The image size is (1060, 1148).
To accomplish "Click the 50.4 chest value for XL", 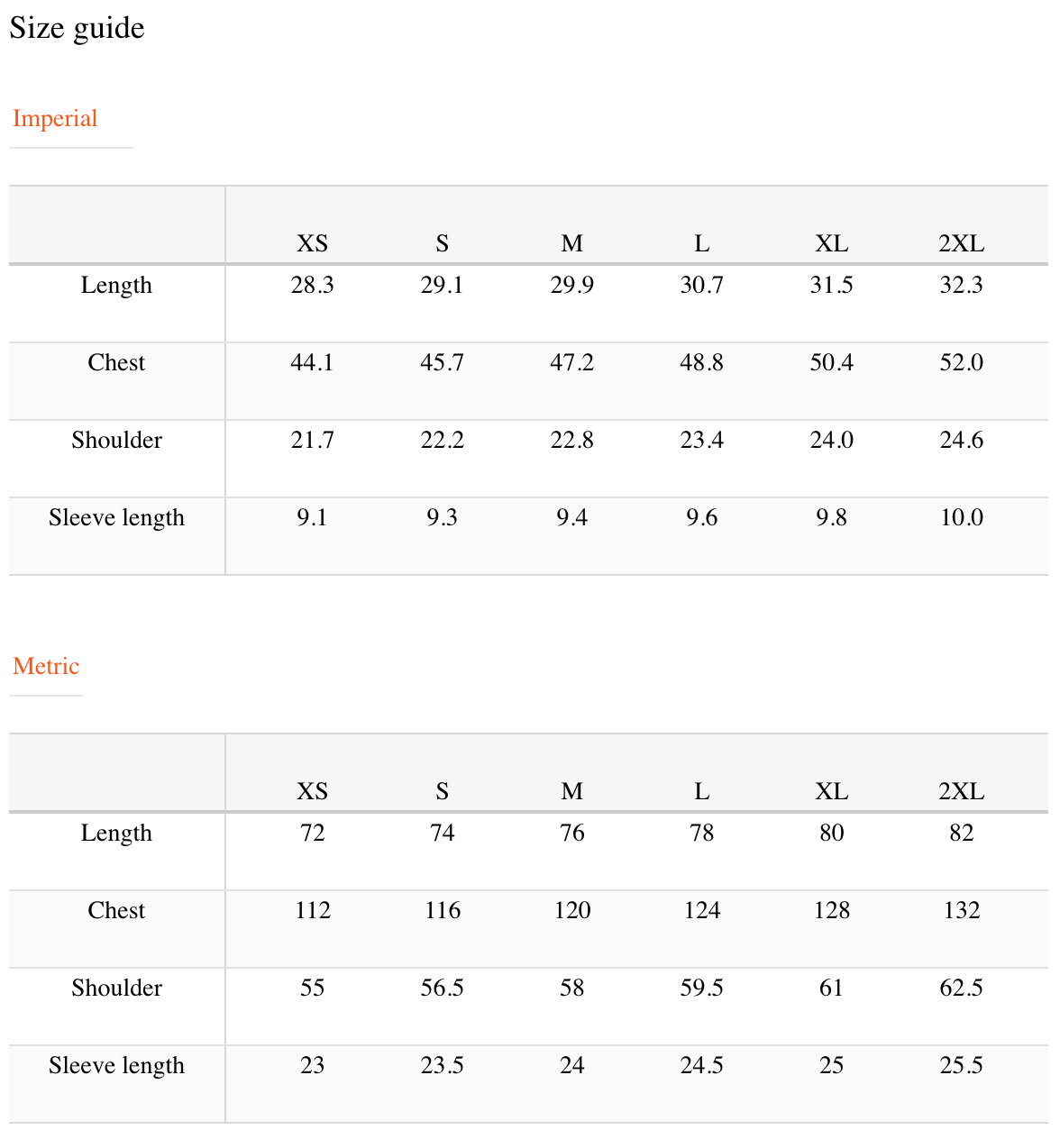I will 832,362.
